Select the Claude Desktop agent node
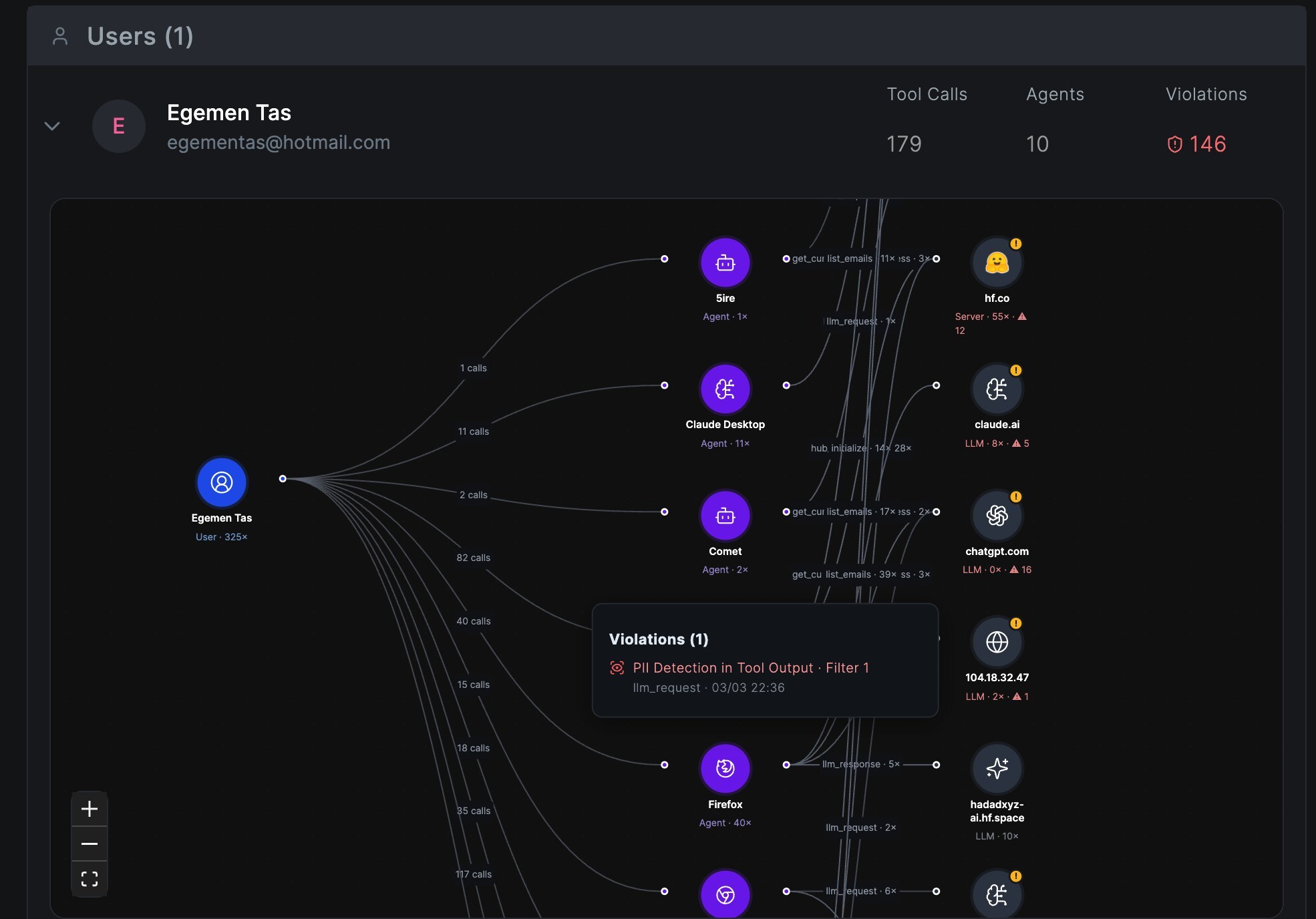Image resolution: width=1316 pixels, height=919 pixels. [x=725, y=389]
